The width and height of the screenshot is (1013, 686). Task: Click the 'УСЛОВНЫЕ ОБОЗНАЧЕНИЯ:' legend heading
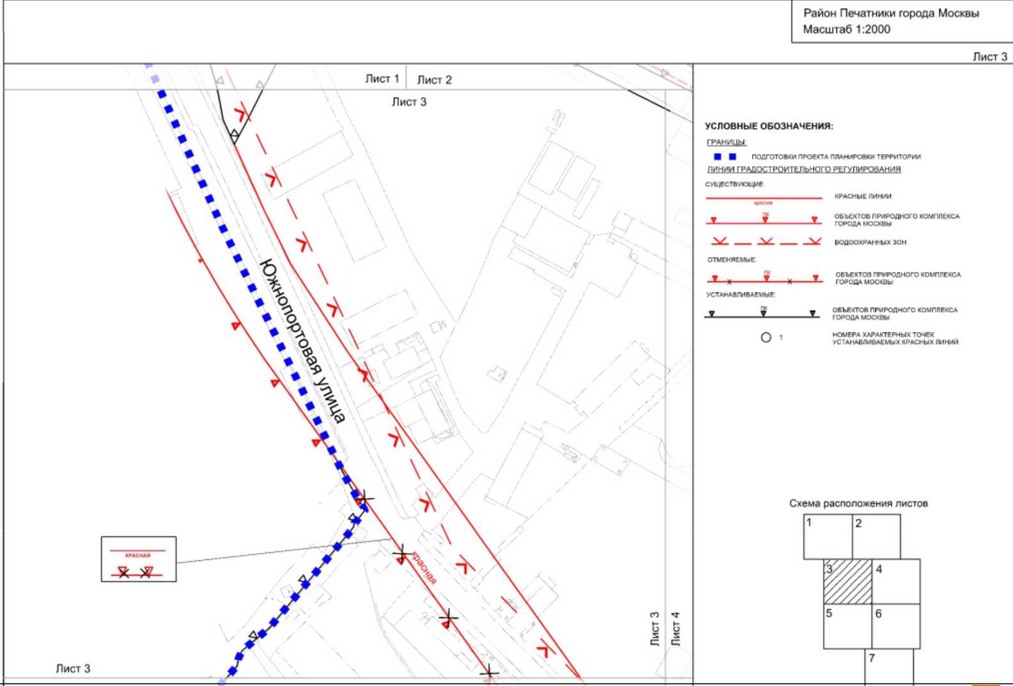click(769, 127)
